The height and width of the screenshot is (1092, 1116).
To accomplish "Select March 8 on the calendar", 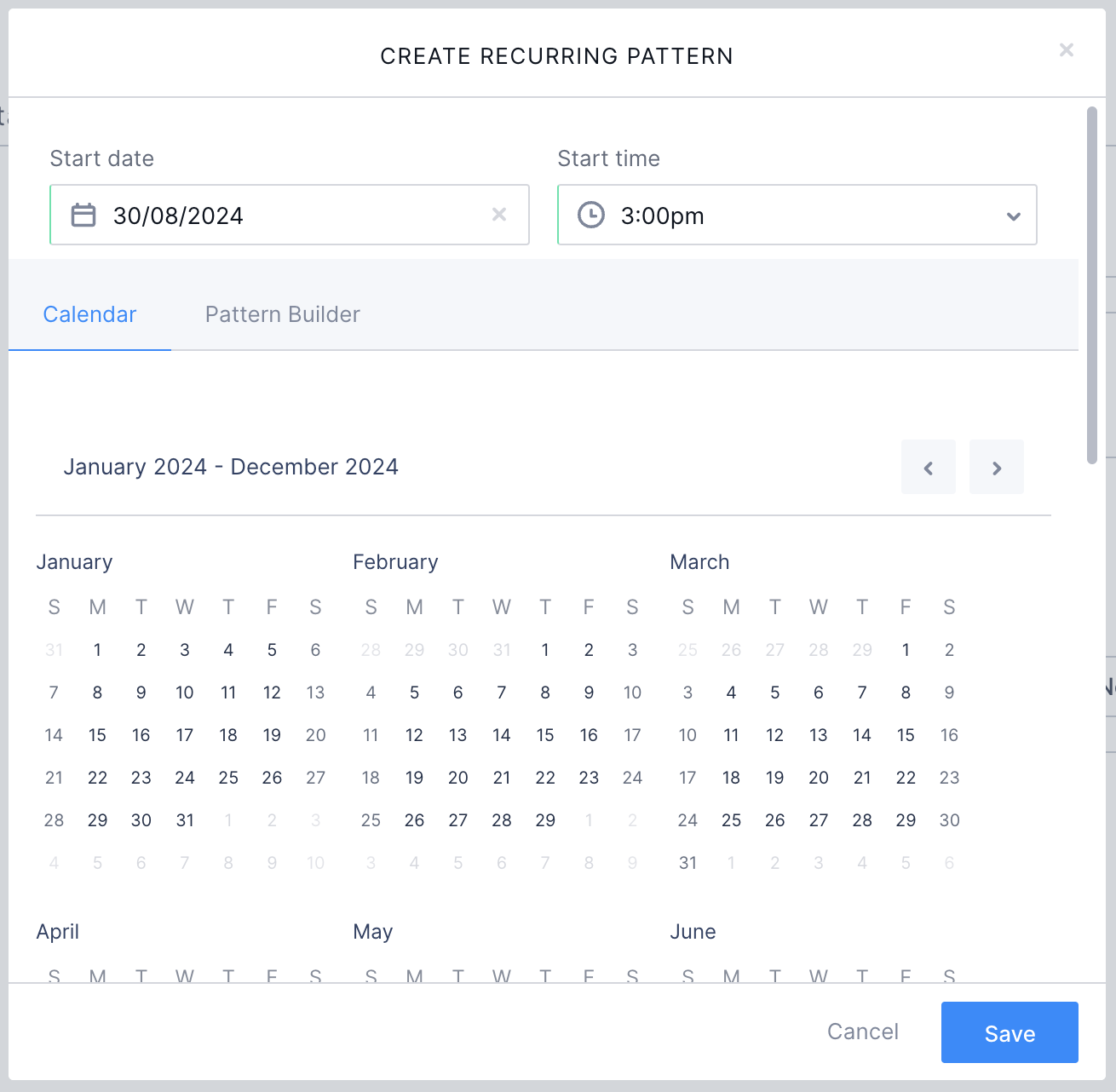I will click(x=906, y=693).
